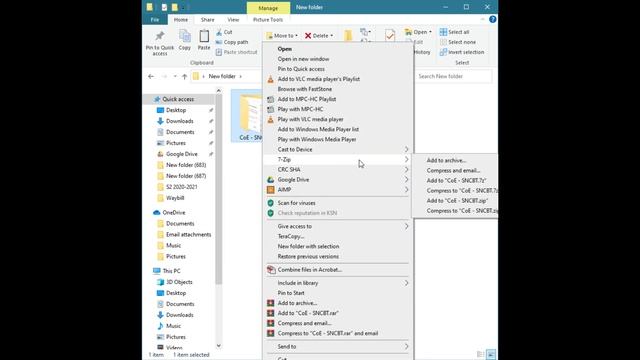Open the File tab
The width and height of the screenshot is (640, 360).
tap(155, 20)
